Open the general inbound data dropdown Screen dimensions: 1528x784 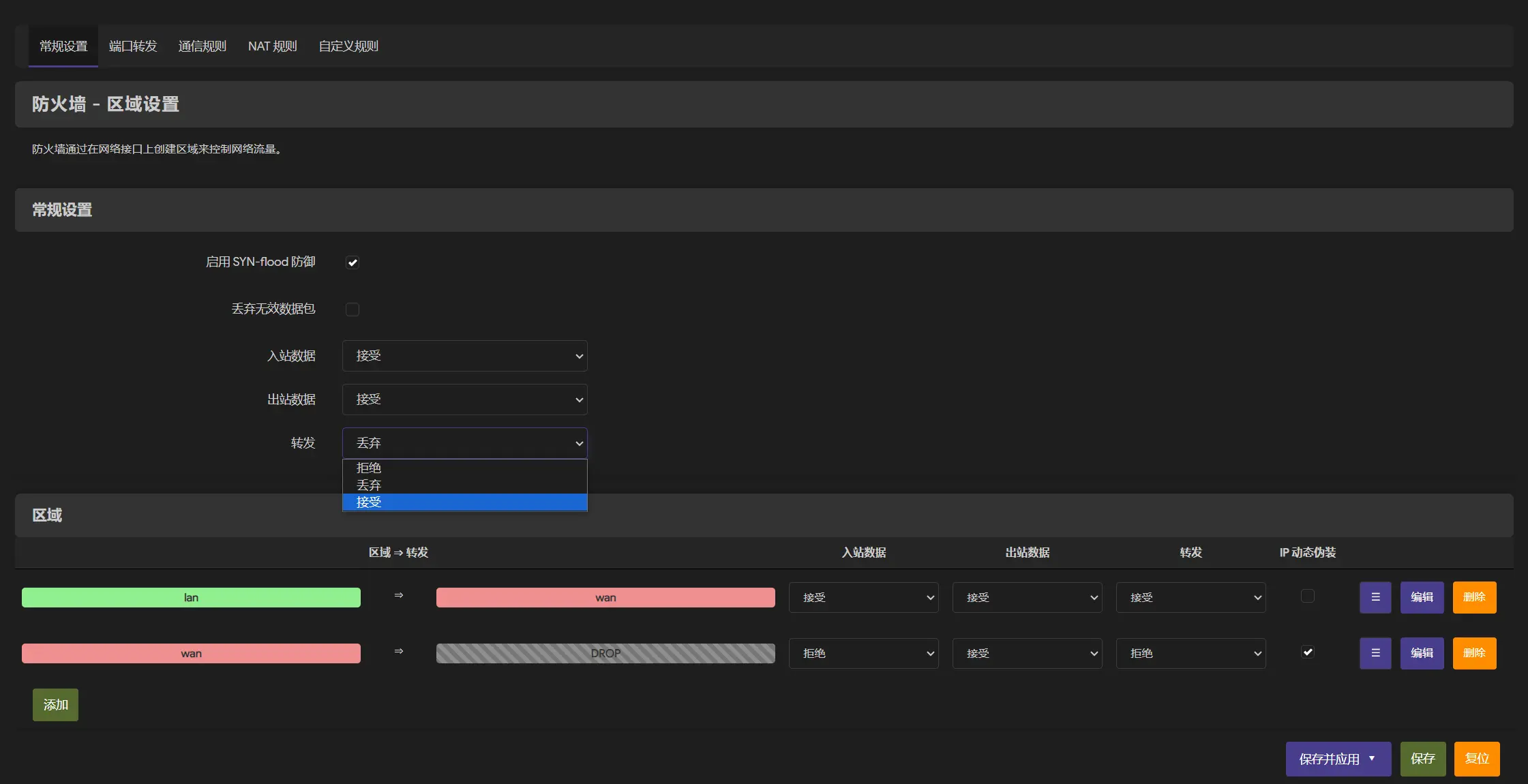(x=464, y=356)
